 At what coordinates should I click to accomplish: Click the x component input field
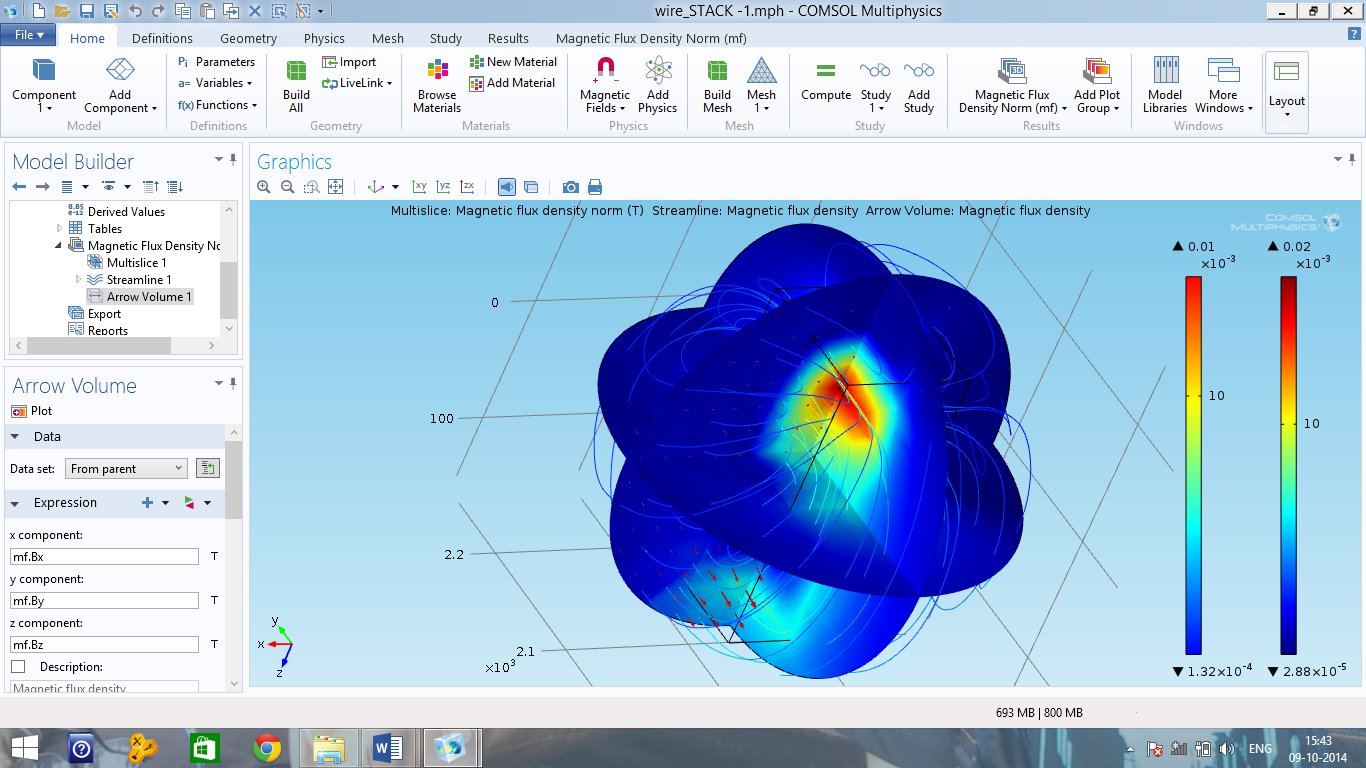click(x=104, y=557)
